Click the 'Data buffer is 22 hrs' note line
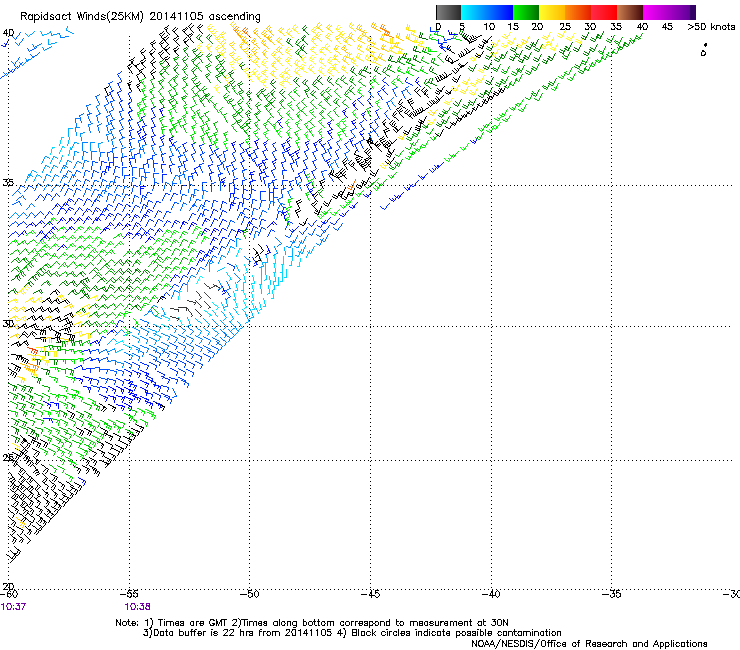This screenshot has width=740, height=650. coord(352,633)
